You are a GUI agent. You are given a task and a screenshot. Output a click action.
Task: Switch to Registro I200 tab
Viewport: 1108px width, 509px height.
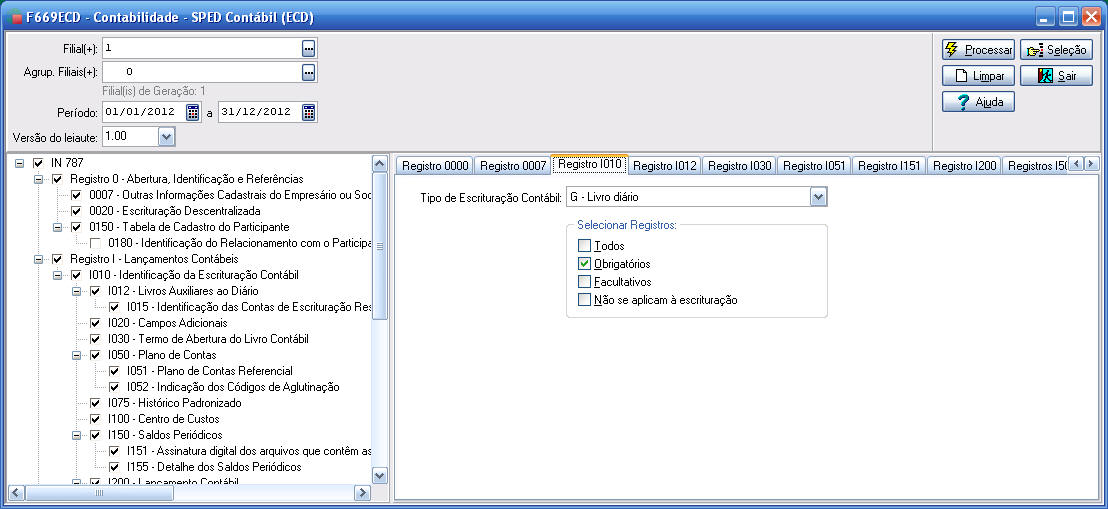[965, 166]
